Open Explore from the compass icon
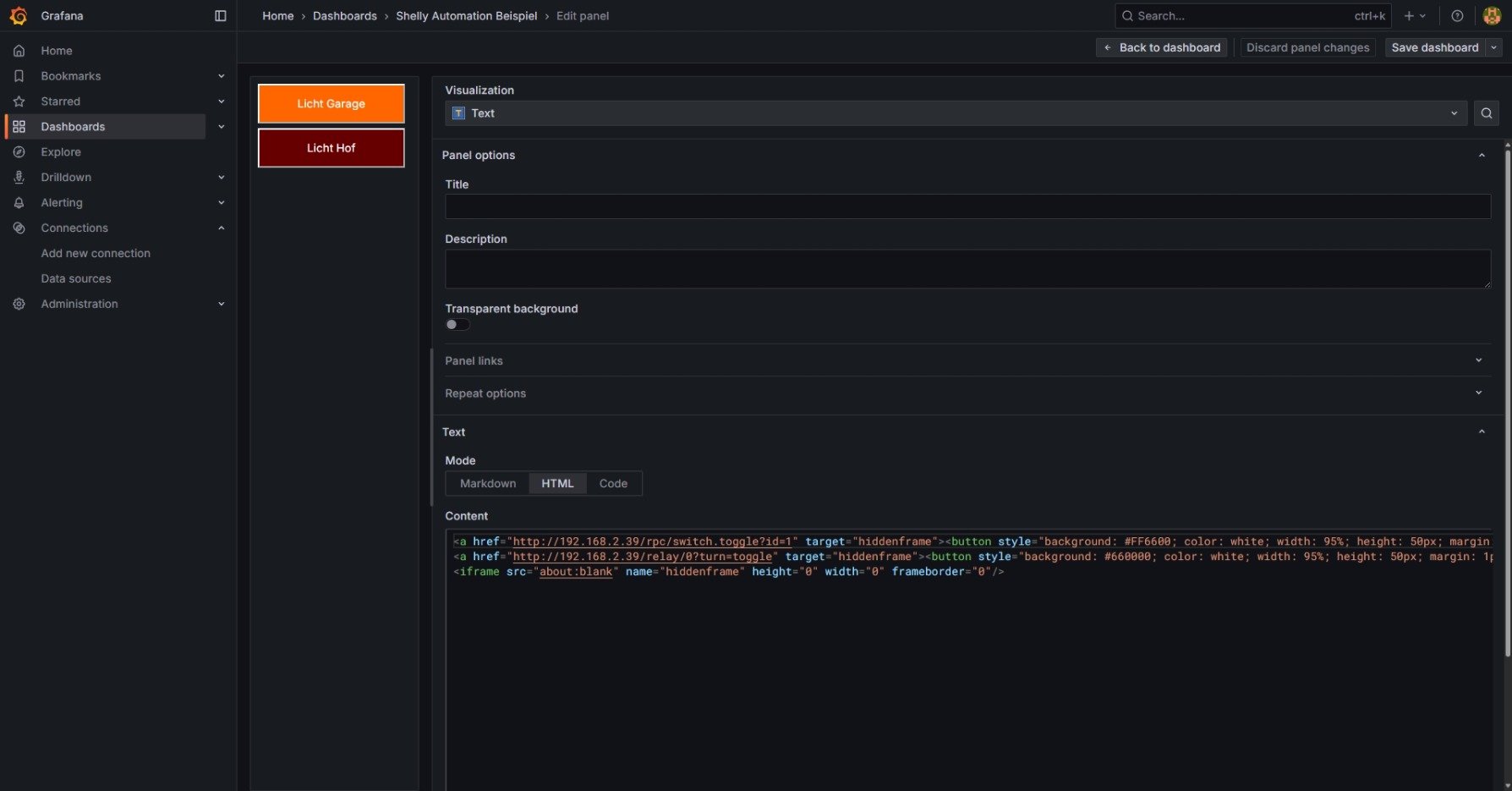The image size is (1512, 791). [19, 152]
